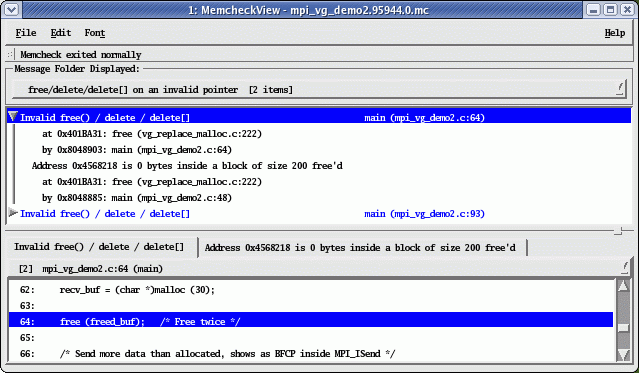Viewport: 639px width, 373px height.
Task: Open the Help menu
Action: 615,33
